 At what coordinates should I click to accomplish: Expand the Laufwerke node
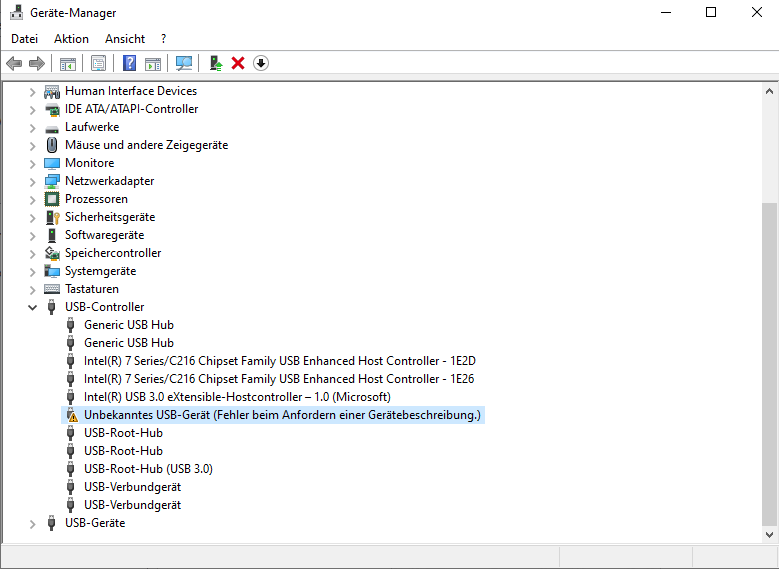32,128
